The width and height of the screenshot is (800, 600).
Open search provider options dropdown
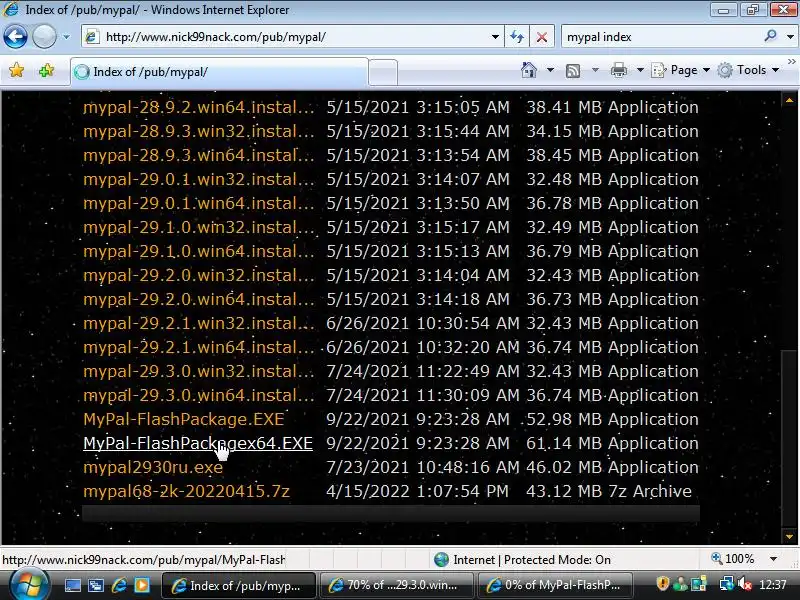(x=790, y=37)
